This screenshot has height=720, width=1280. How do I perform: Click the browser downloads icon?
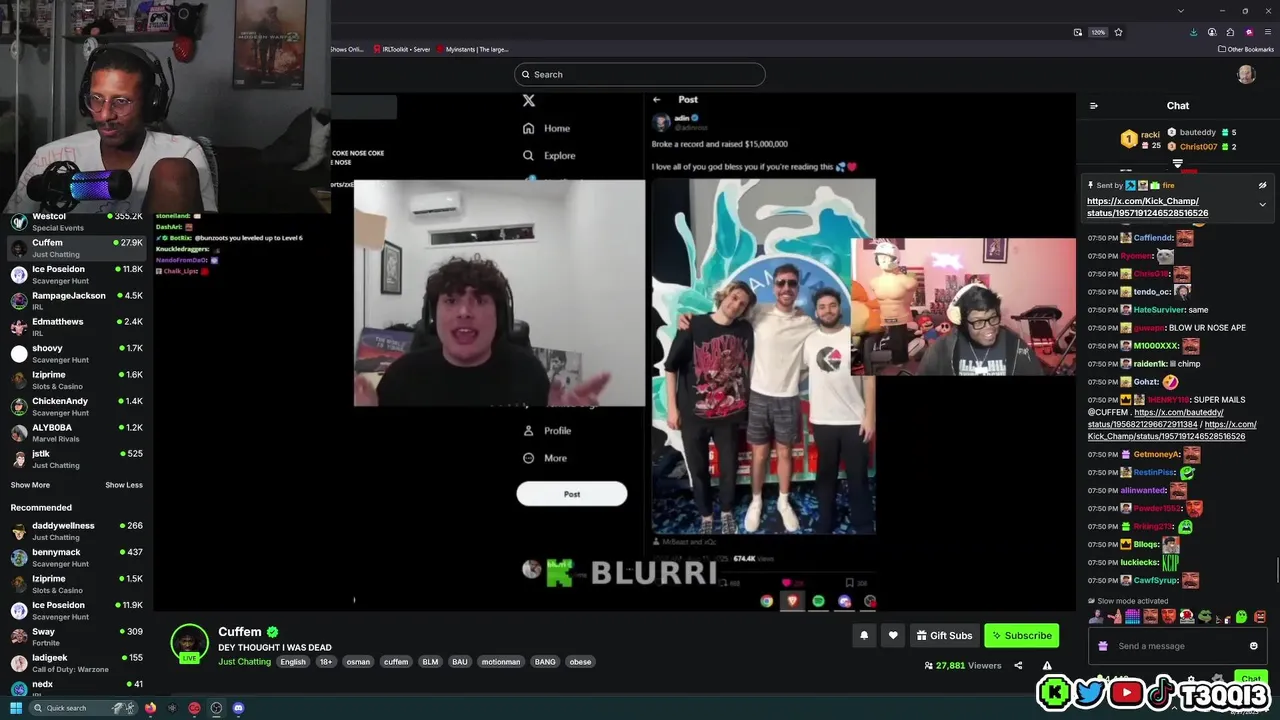coord(1193,32)
